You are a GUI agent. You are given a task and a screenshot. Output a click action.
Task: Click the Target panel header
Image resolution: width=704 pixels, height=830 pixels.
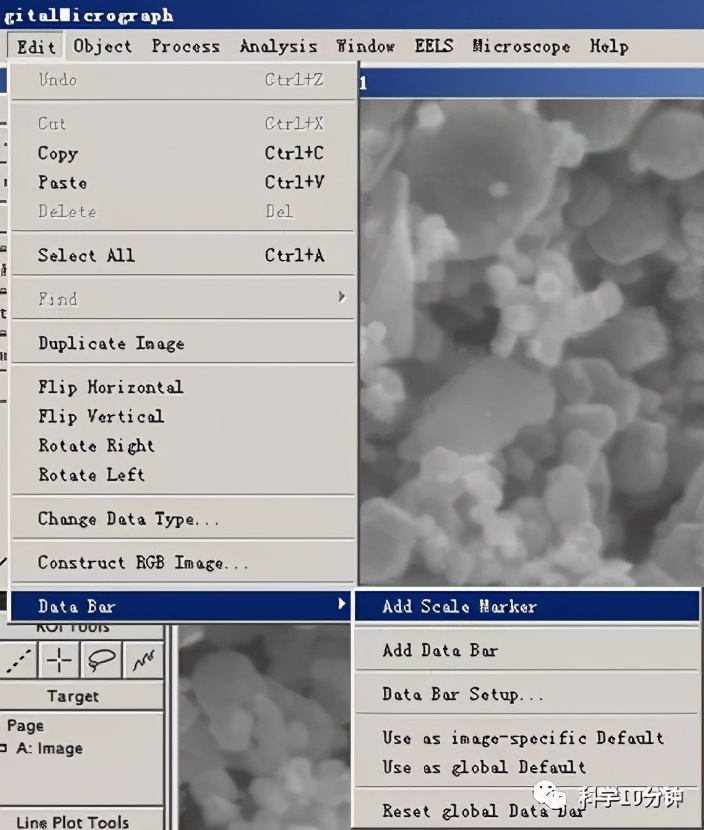(73, 696)
